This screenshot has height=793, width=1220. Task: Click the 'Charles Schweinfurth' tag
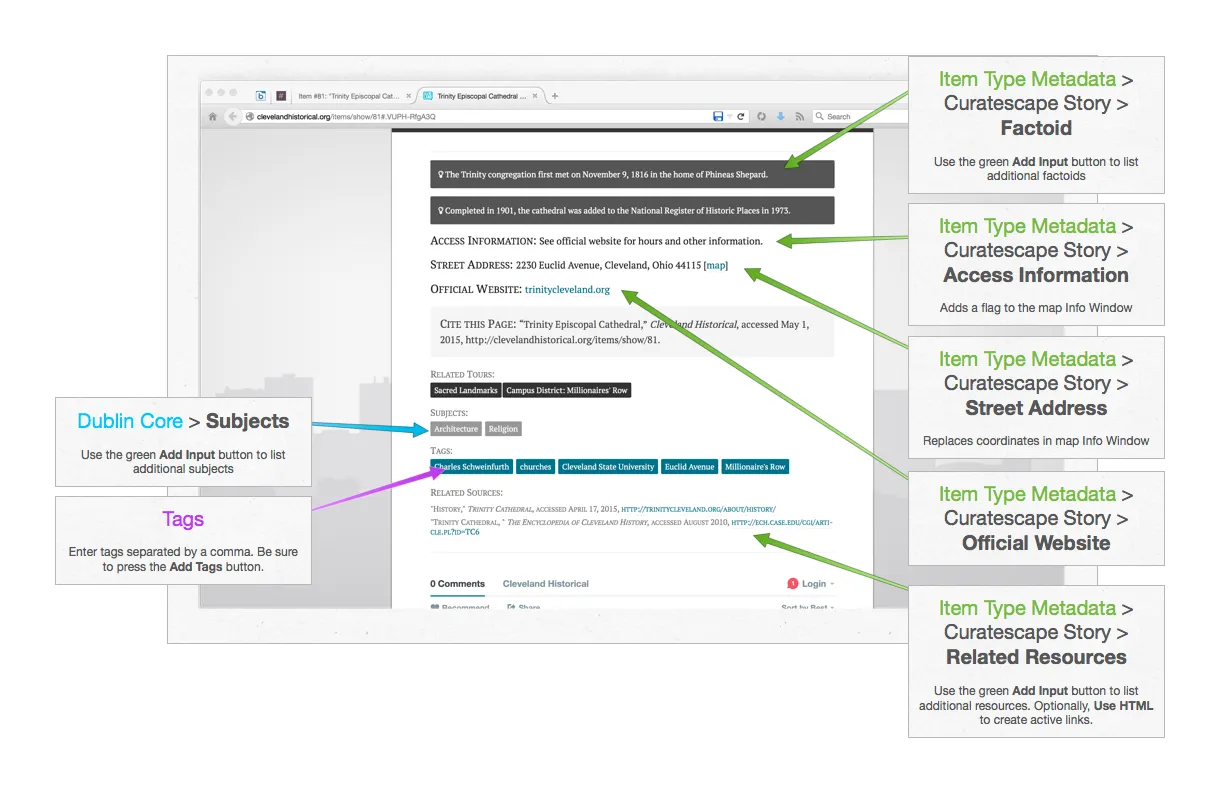(x=472, y=467)
